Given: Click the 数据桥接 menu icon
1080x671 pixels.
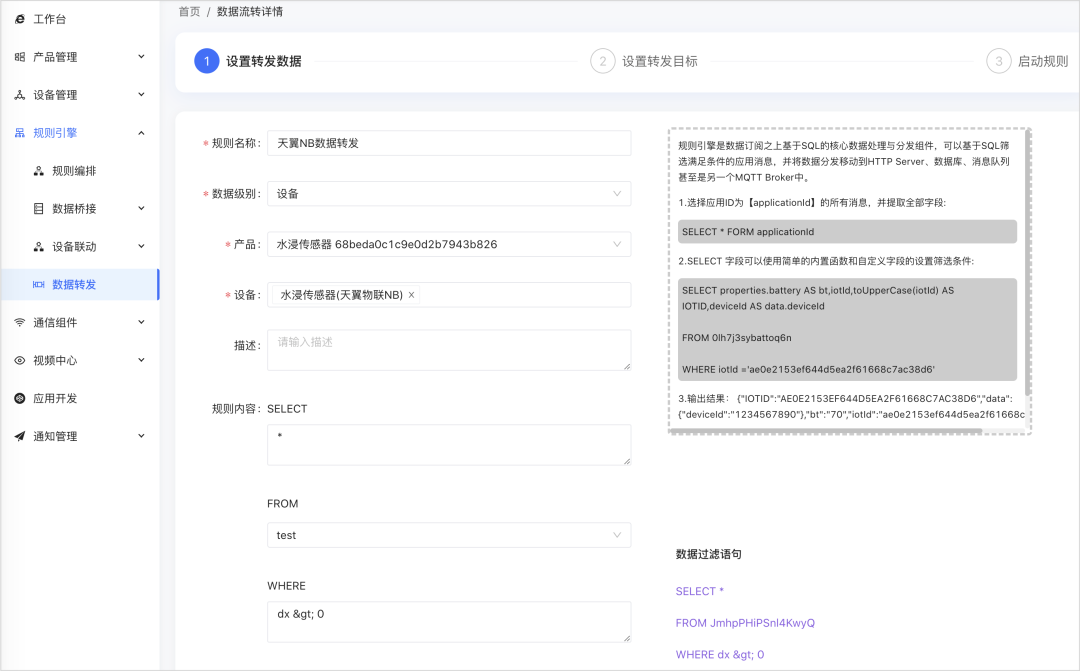Looking at the screenshot, I should pos(39,209).
